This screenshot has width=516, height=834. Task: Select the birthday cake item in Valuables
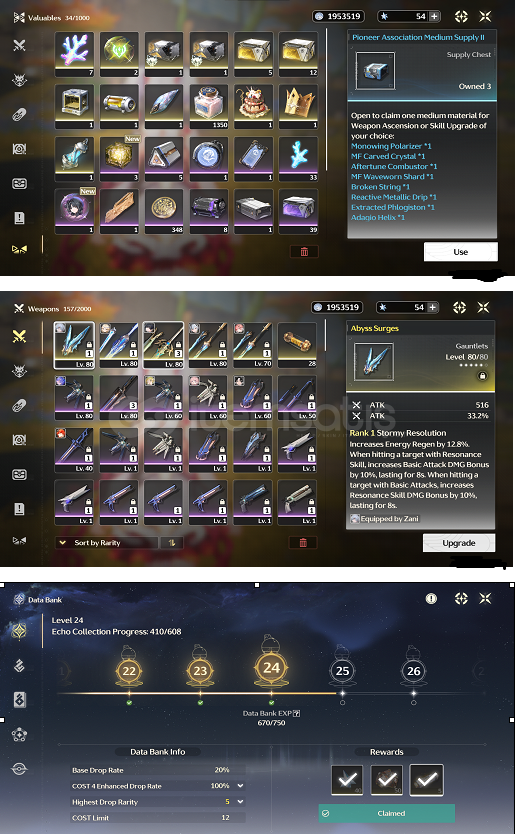(x=253, y=106)
